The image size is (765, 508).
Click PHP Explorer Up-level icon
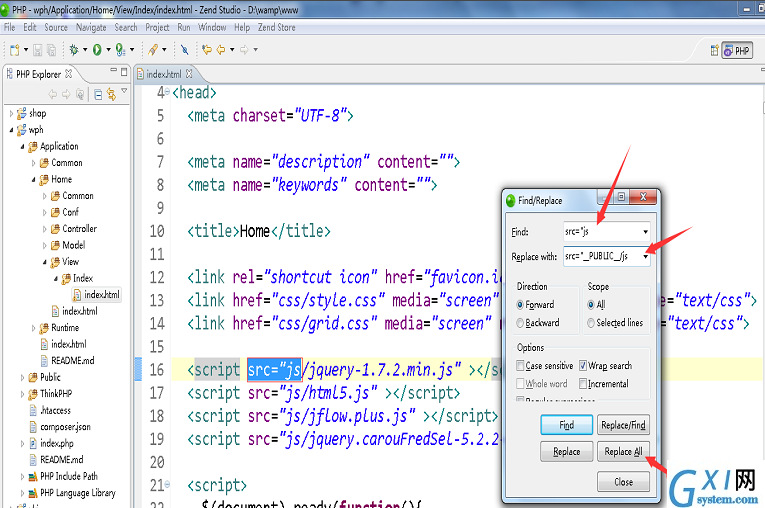pyautogui.click(x=80, y=94)
